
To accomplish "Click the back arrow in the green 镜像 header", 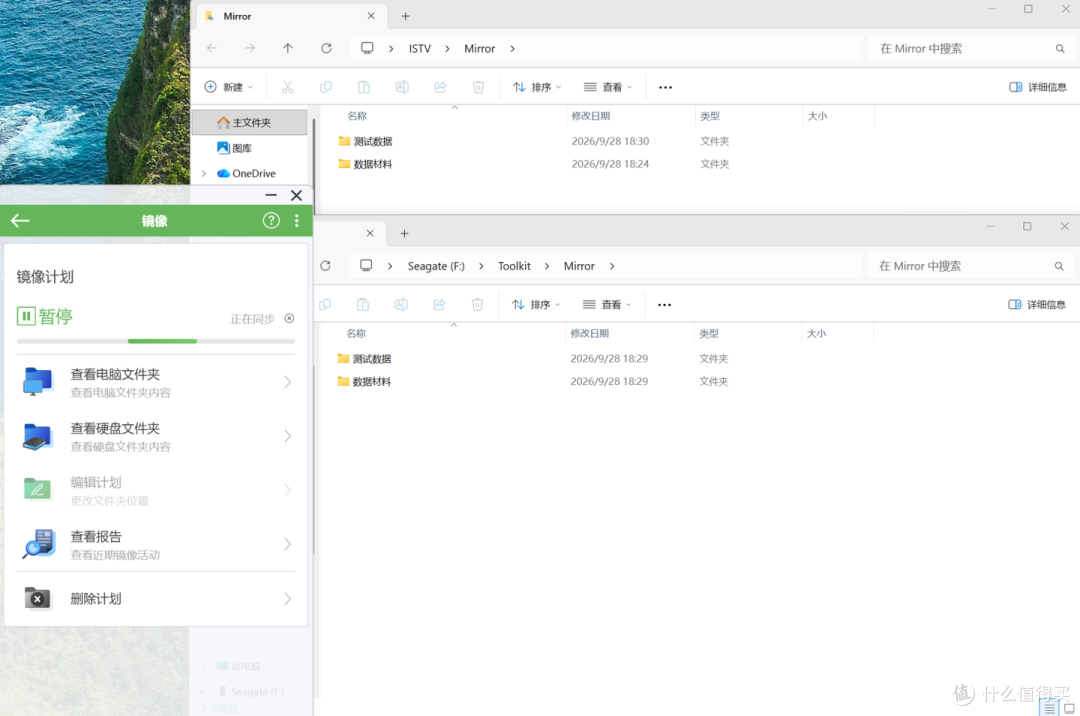I will [x=20, y=220].
